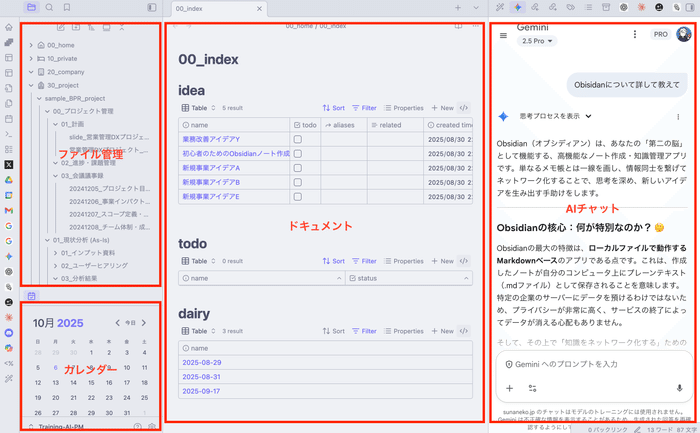
Task: Click the red Claude starburst icon in right tab bar
Action: point(642,7)
